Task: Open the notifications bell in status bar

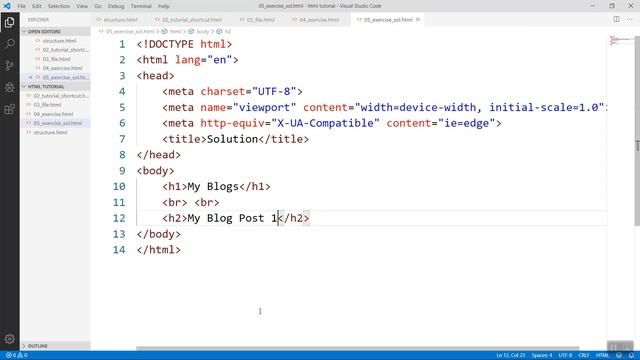Action: [631, 355]
